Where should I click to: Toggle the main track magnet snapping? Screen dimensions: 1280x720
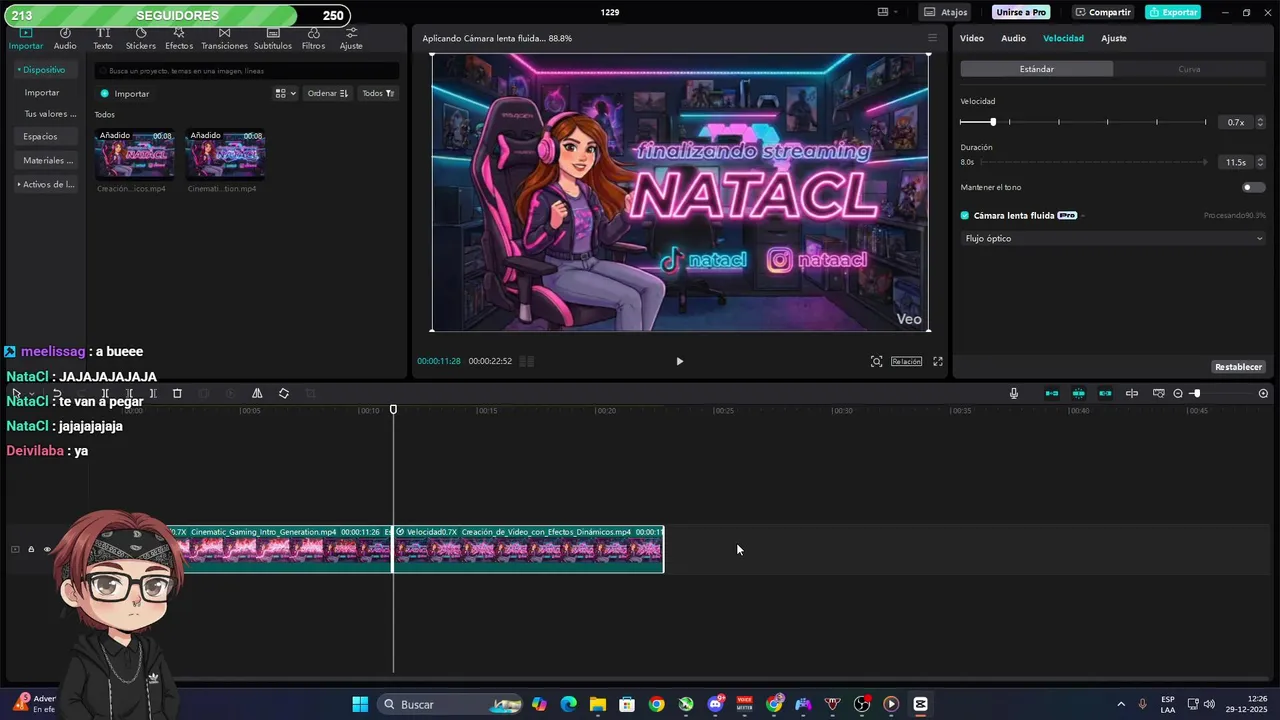click(1052, 394)
